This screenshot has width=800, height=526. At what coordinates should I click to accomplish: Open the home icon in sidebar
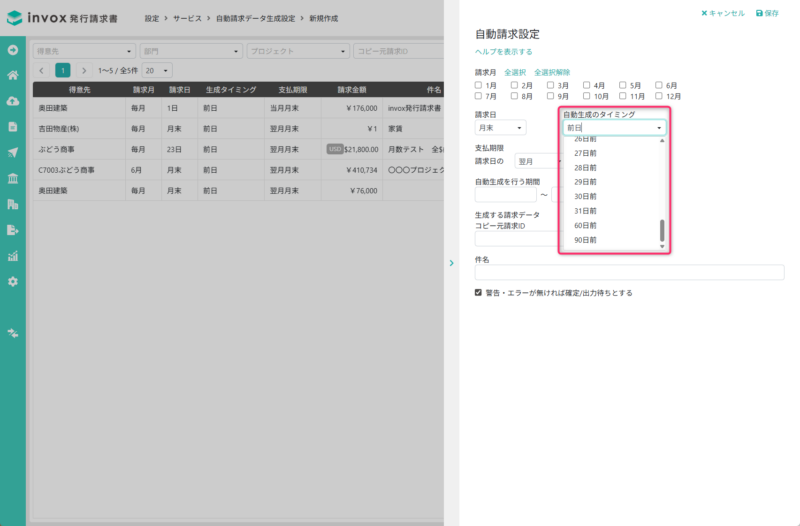click(13, 75)
